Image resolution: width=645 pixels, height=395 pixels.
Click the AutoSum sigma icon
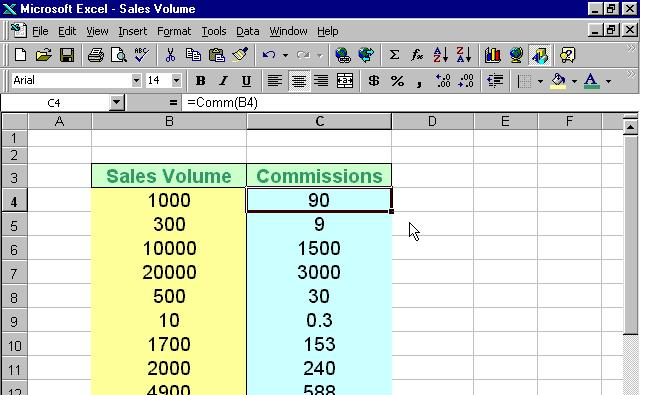pyautogui.click(x=394, y=55)
